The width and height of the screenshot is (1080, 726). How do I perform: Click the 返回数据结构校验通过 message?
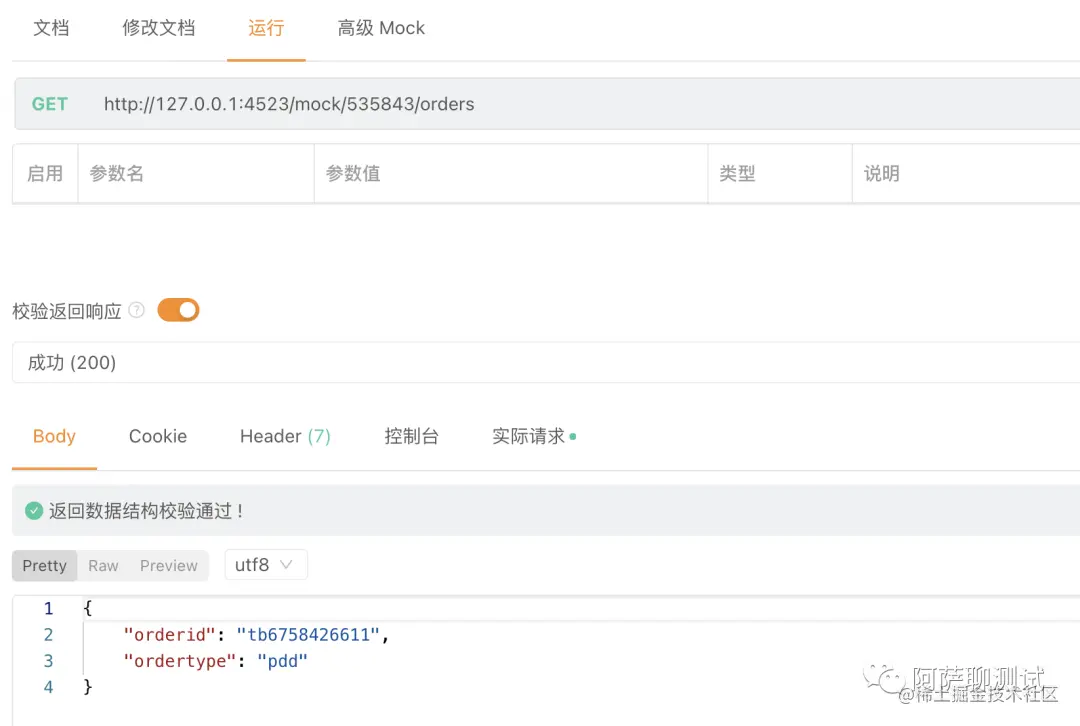click(x=146, y=510)
